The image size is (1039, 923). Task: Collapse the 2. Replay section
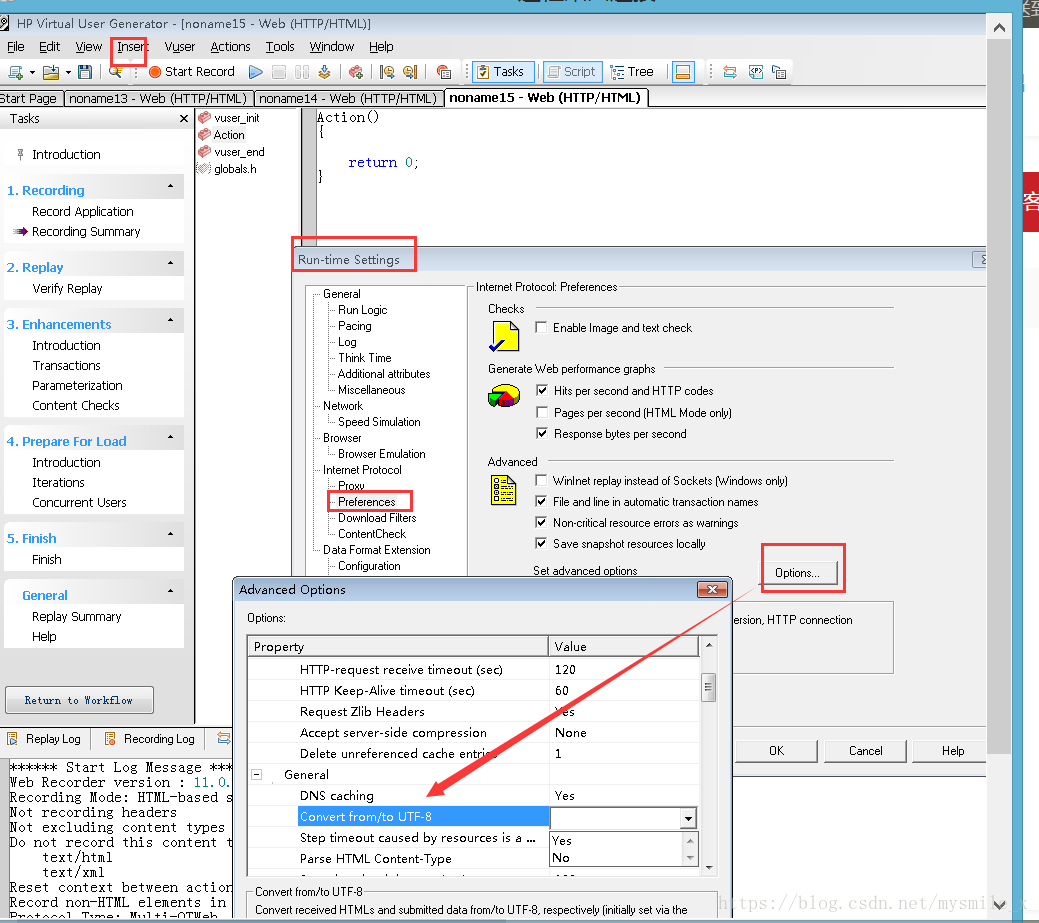170,263
